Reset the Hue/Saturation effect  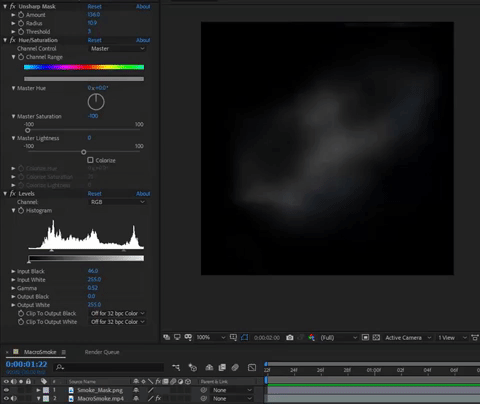point(95,40)
